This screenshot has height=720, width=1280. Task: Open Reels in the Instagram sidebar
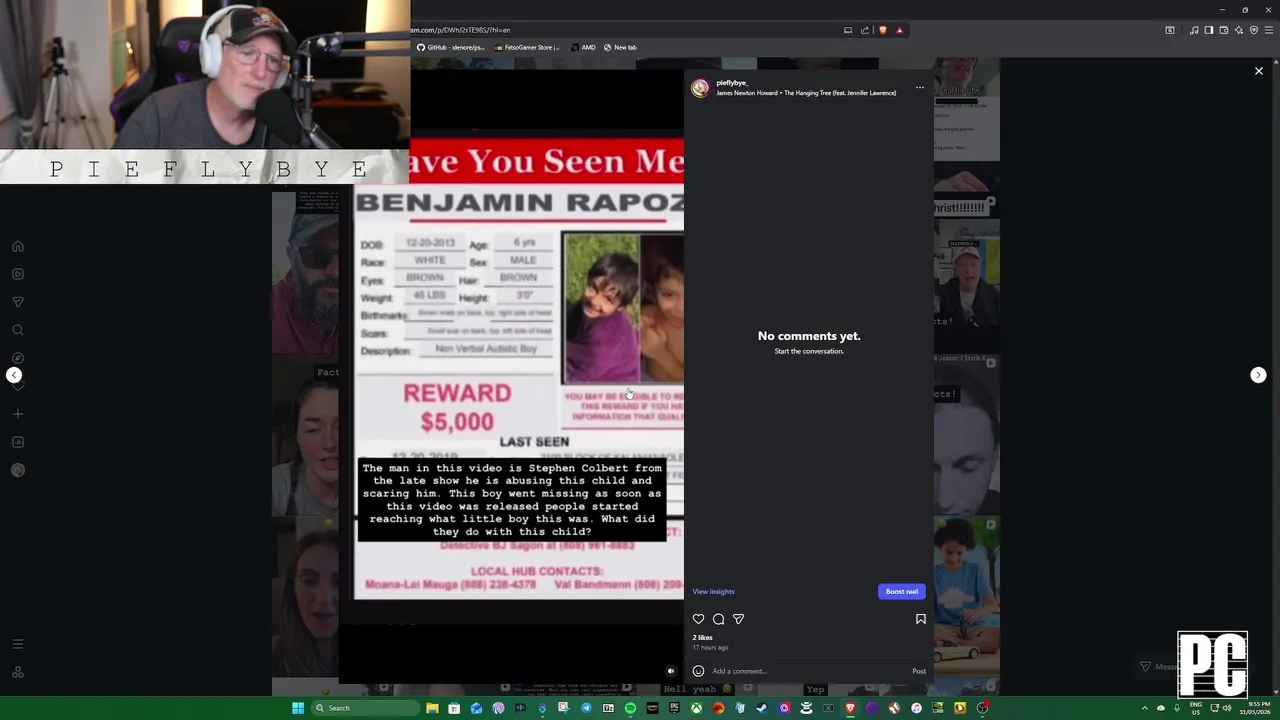[18, 274]
